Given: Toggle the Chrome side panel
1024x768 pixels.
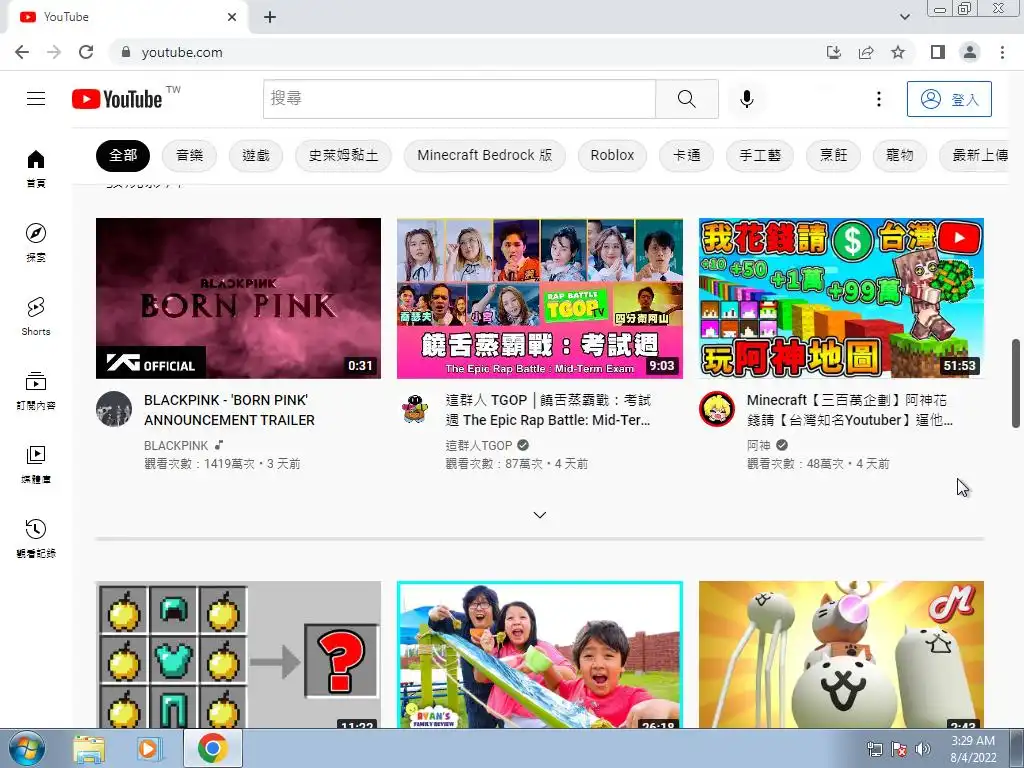Looking at the screenshot, I should pos(938,52).
